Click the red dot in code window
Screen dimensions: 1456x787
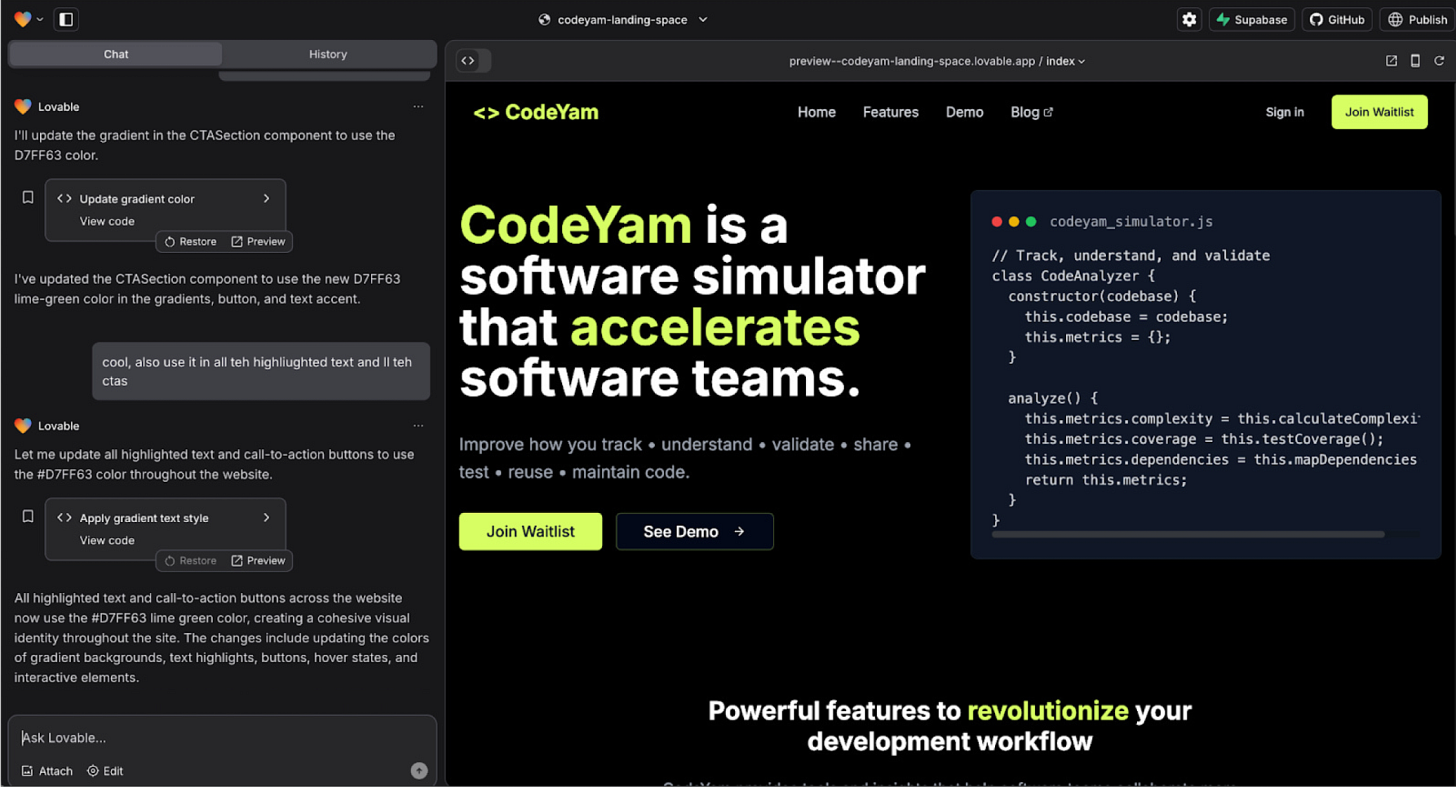pyautogui.click(x=997, y=222)
